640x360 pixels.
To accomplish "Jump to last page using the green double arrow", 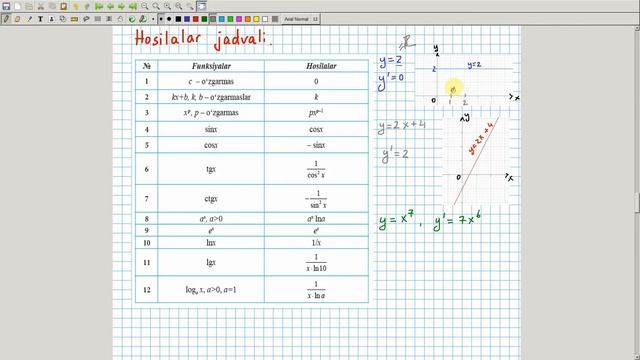I will coord(133,6).
